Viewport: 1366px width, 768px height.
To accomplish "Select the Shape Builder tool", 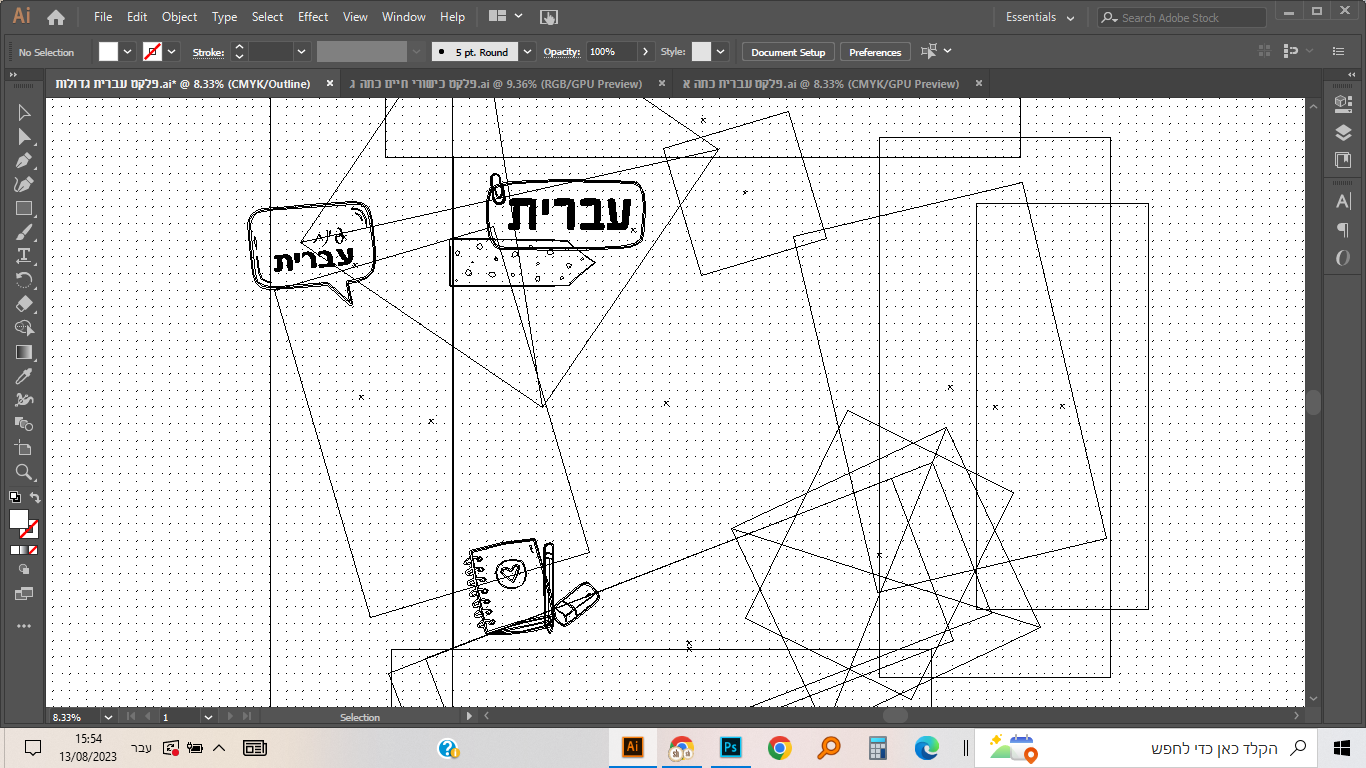I will pos(24,328).
